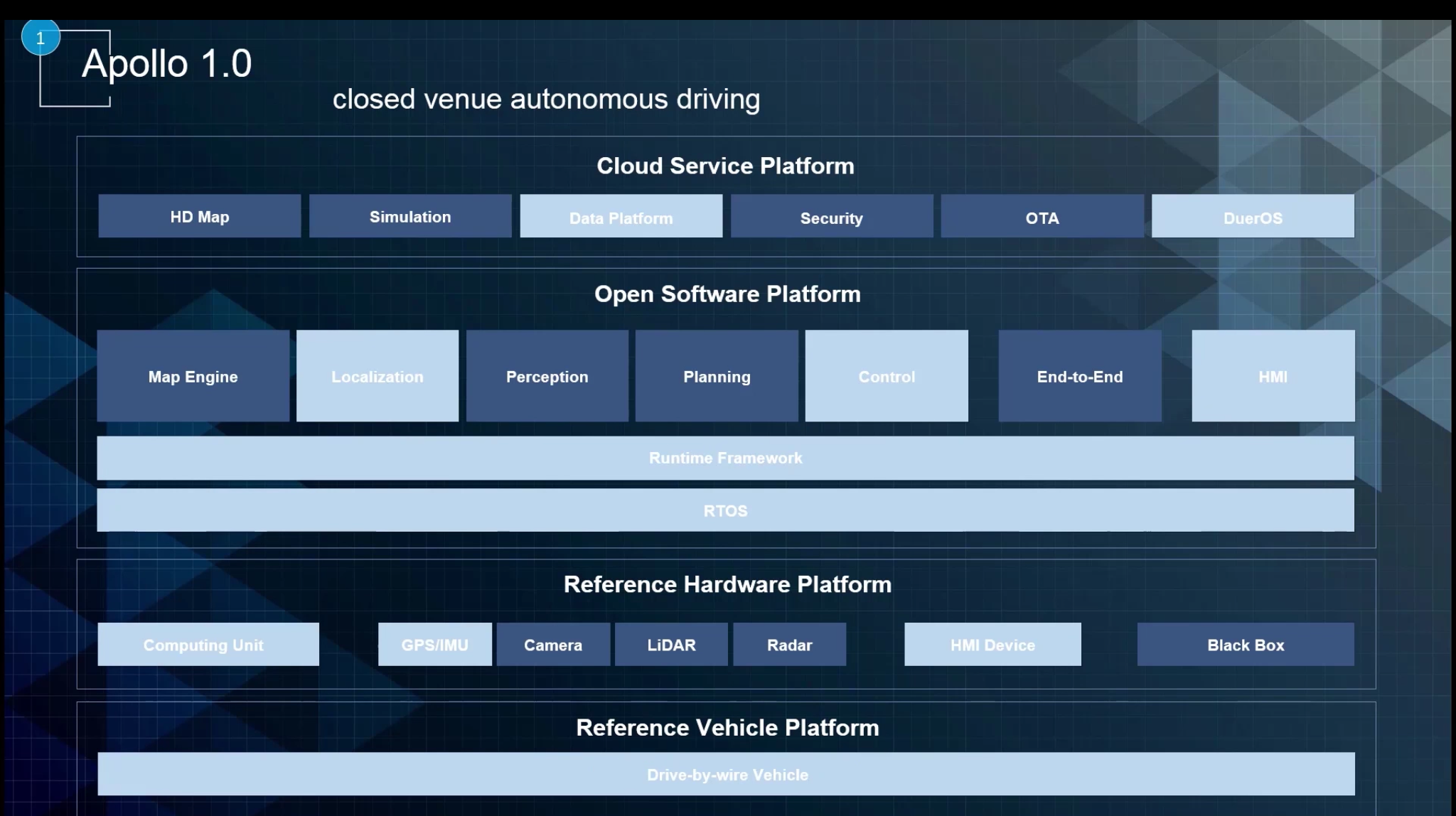The image size is (1456, 816).
Task: Click the Localization module block
Action: pyautogui.click(x=377, y=376)
